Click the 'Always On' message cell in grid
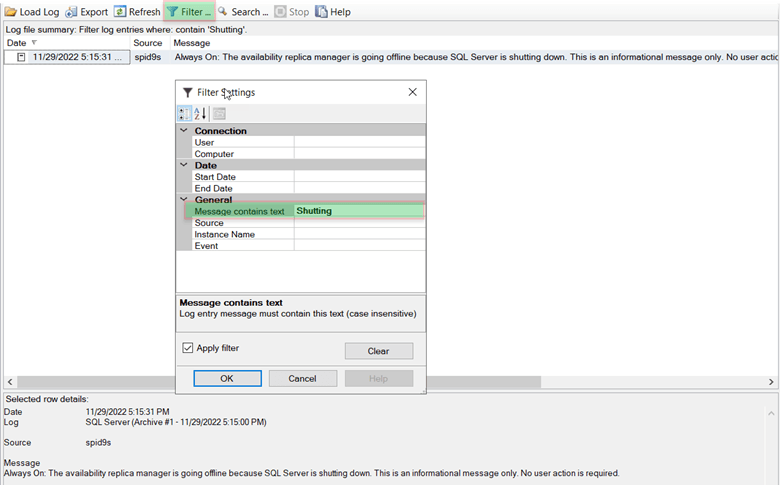The height and width of the screenshot is (485, 780). pos(475,57)
